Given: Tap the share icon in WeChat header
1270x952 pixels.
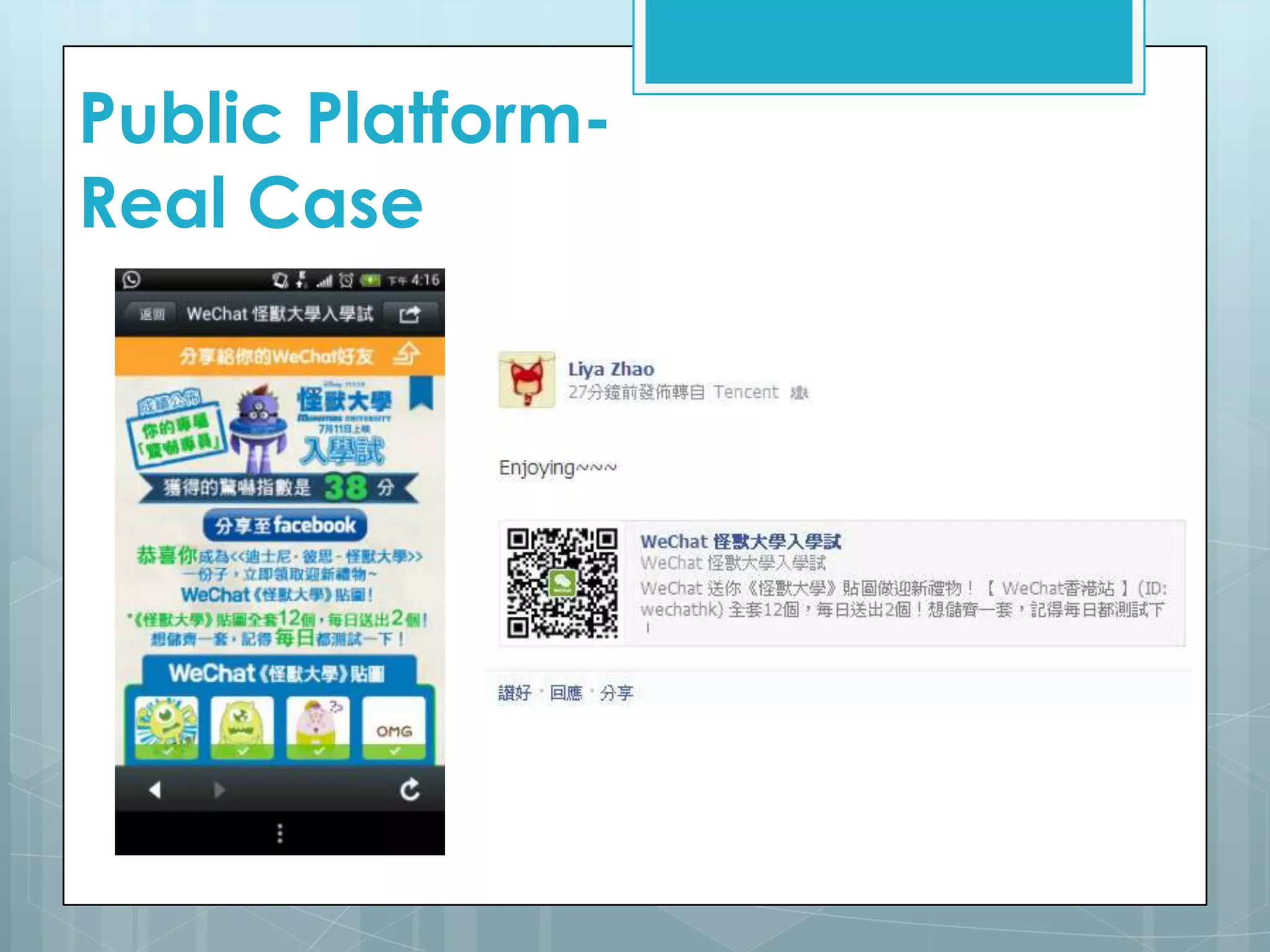Looking at the screenshot, I should (410, 314).
